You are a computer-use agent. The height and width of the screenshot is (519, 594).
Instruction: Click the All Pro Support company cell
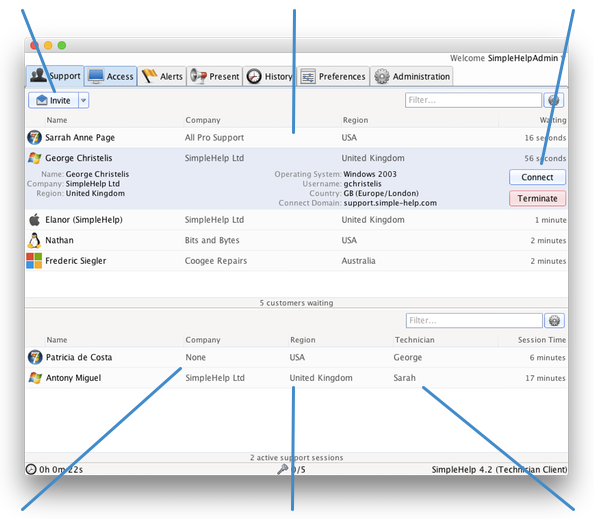[x=214, y=138]
